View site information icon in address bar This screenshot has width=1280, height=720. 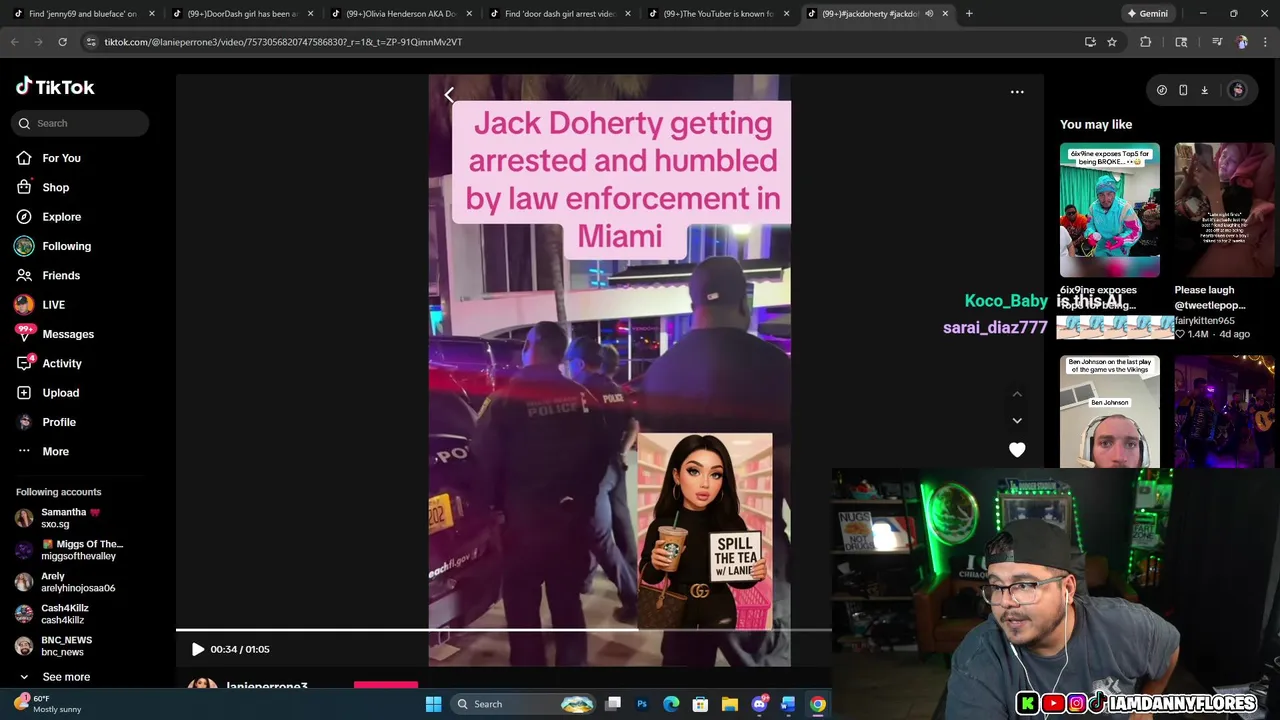pyautogui.click(x=91, y=42)
